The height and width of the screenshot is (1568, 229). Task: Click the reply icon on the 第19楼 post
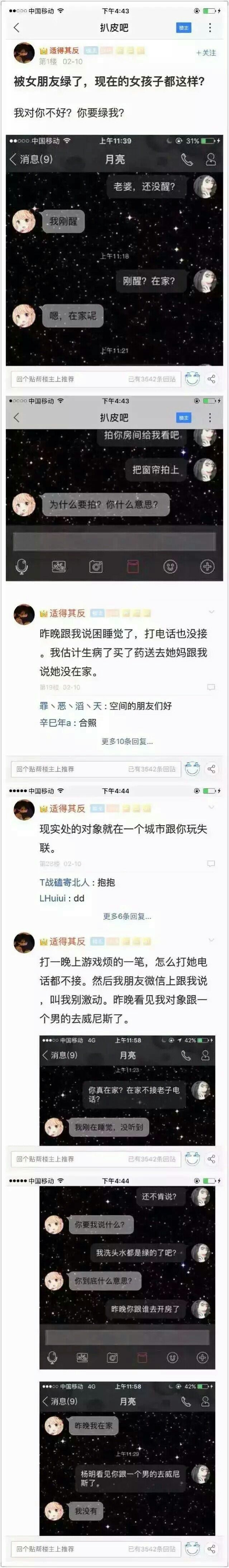(211, 687)
